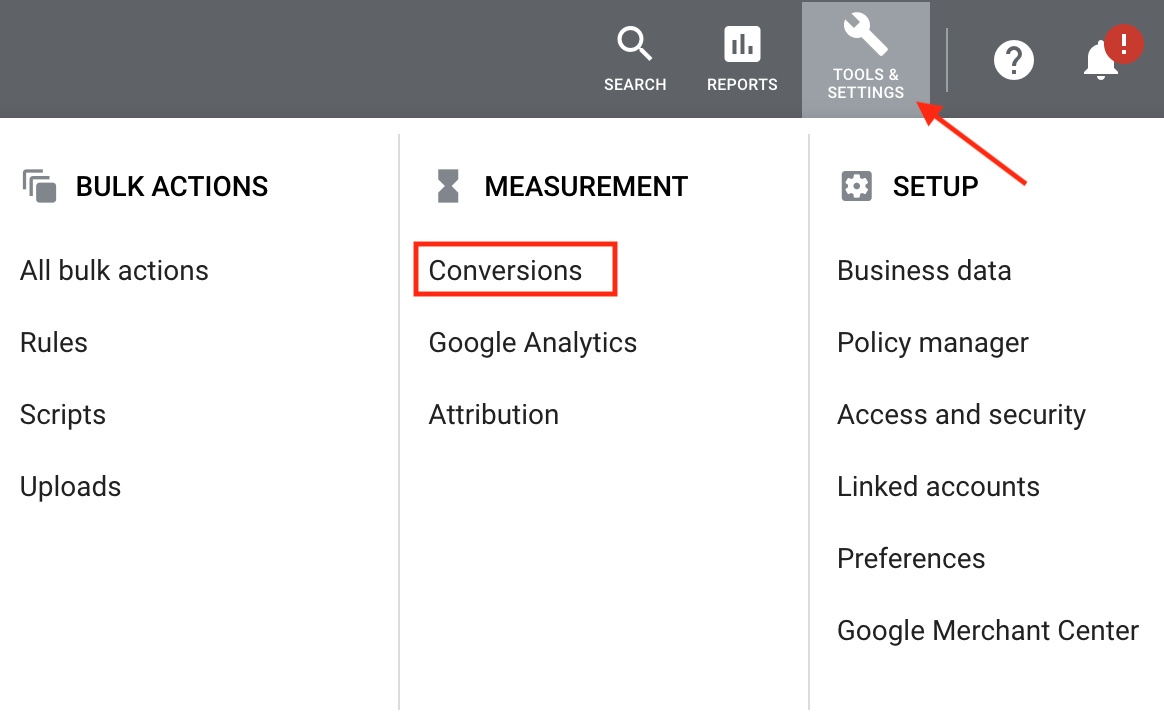Open the Help question mark icon

pos(1013,61)
